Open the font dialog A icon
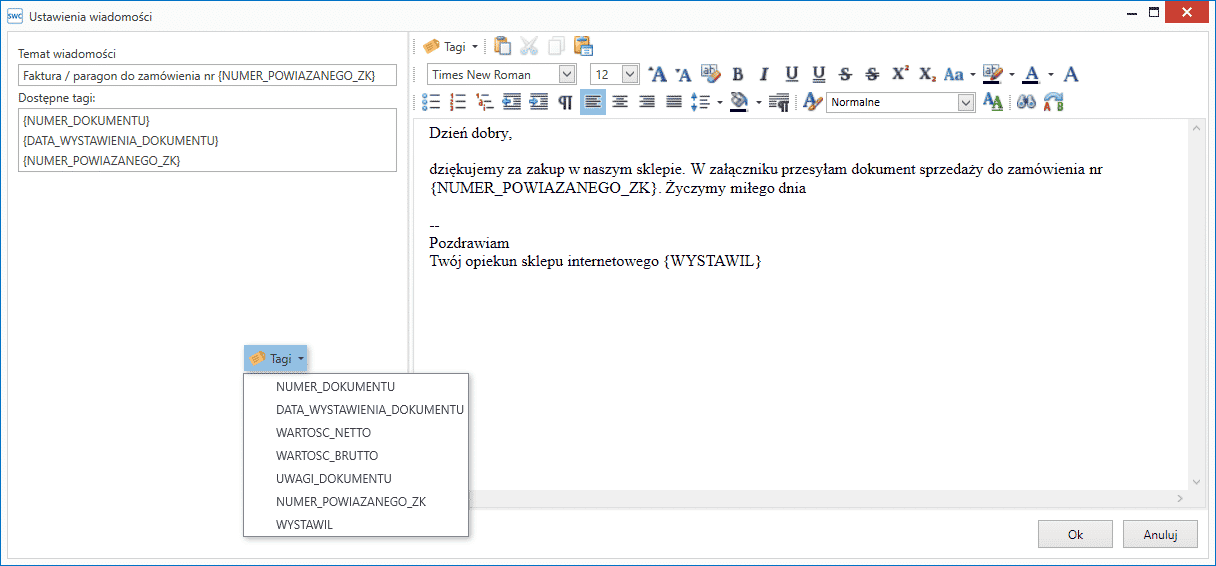The height and width of the screenshot is (566, 1216). 1071,74
